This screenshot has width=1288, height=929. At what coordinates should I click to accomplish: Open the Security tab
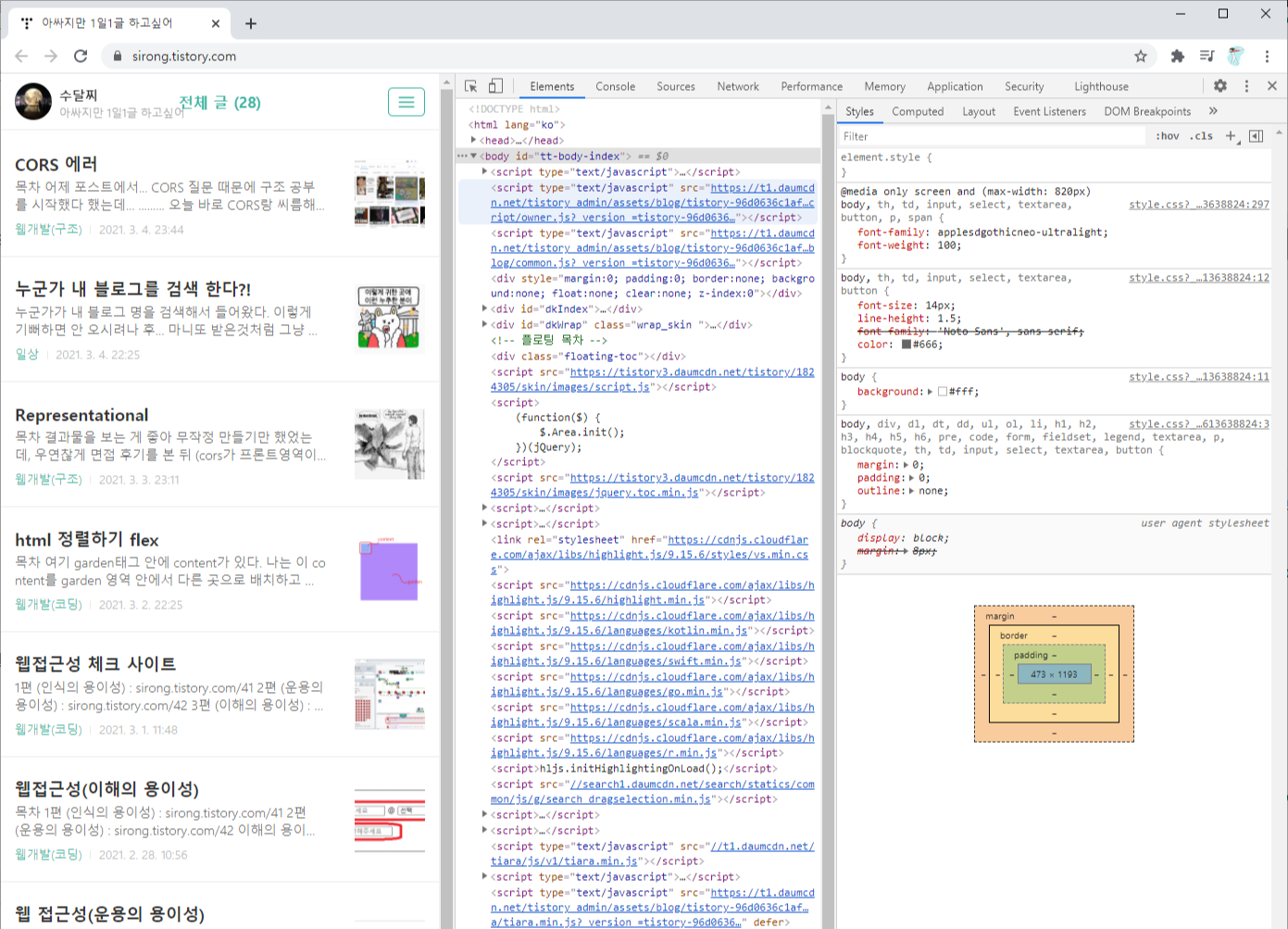pos(1024,86)
